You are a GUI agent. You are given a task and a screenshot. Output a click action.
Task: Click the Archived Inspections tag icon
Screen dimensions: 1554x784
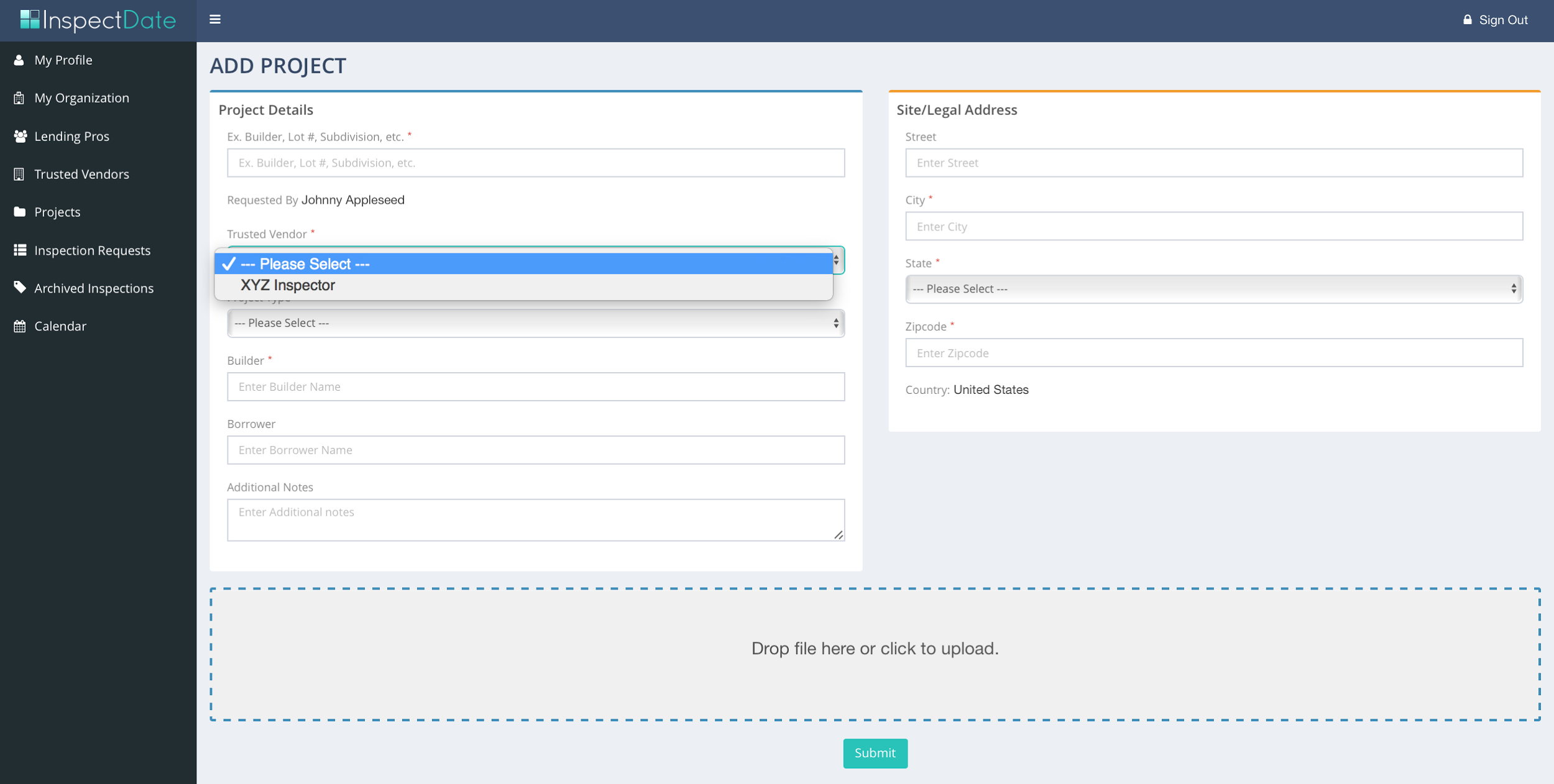(20, 288)
